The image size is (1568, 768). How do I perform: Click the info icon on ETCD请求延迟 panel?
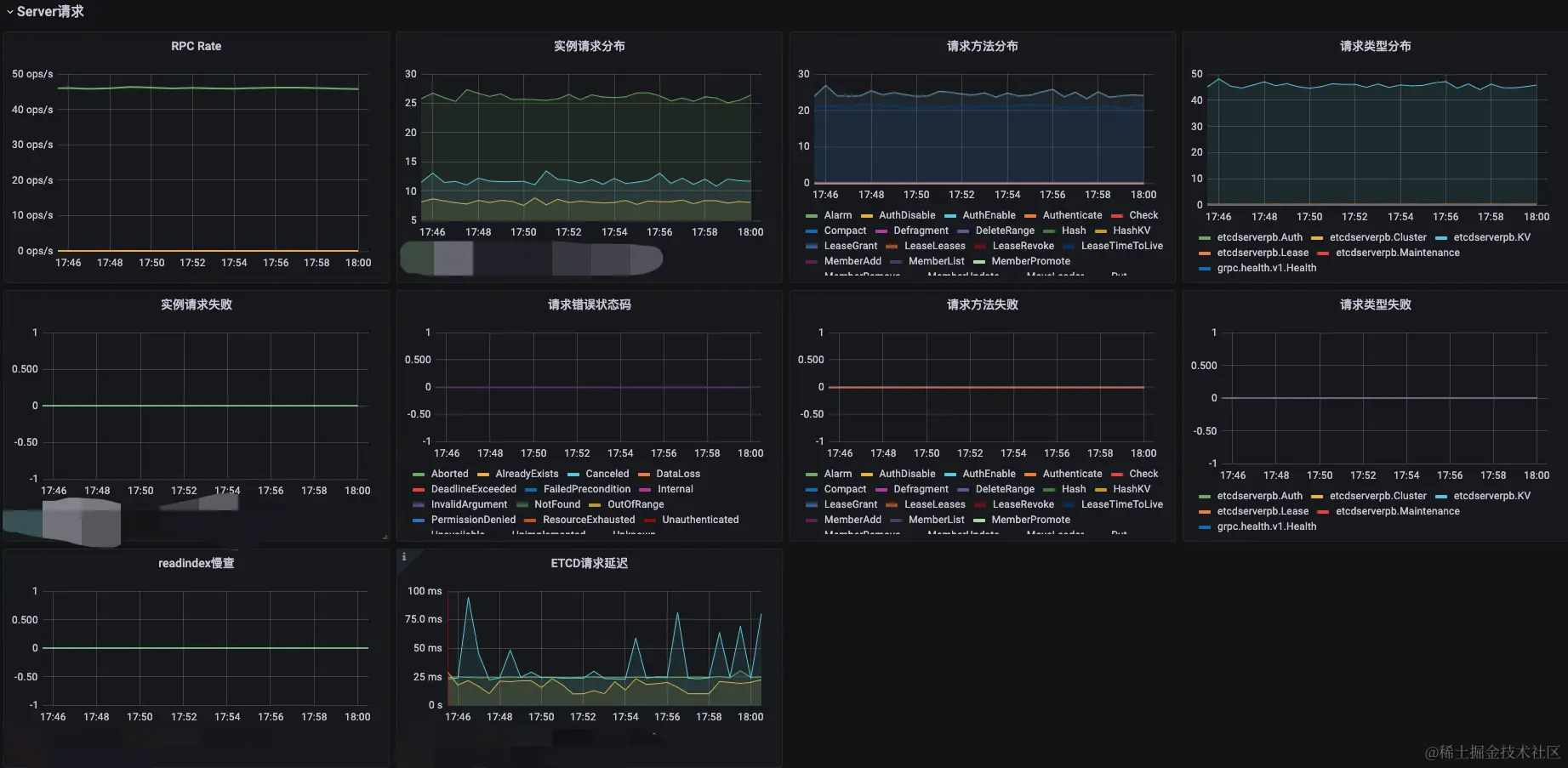point(404,557)
